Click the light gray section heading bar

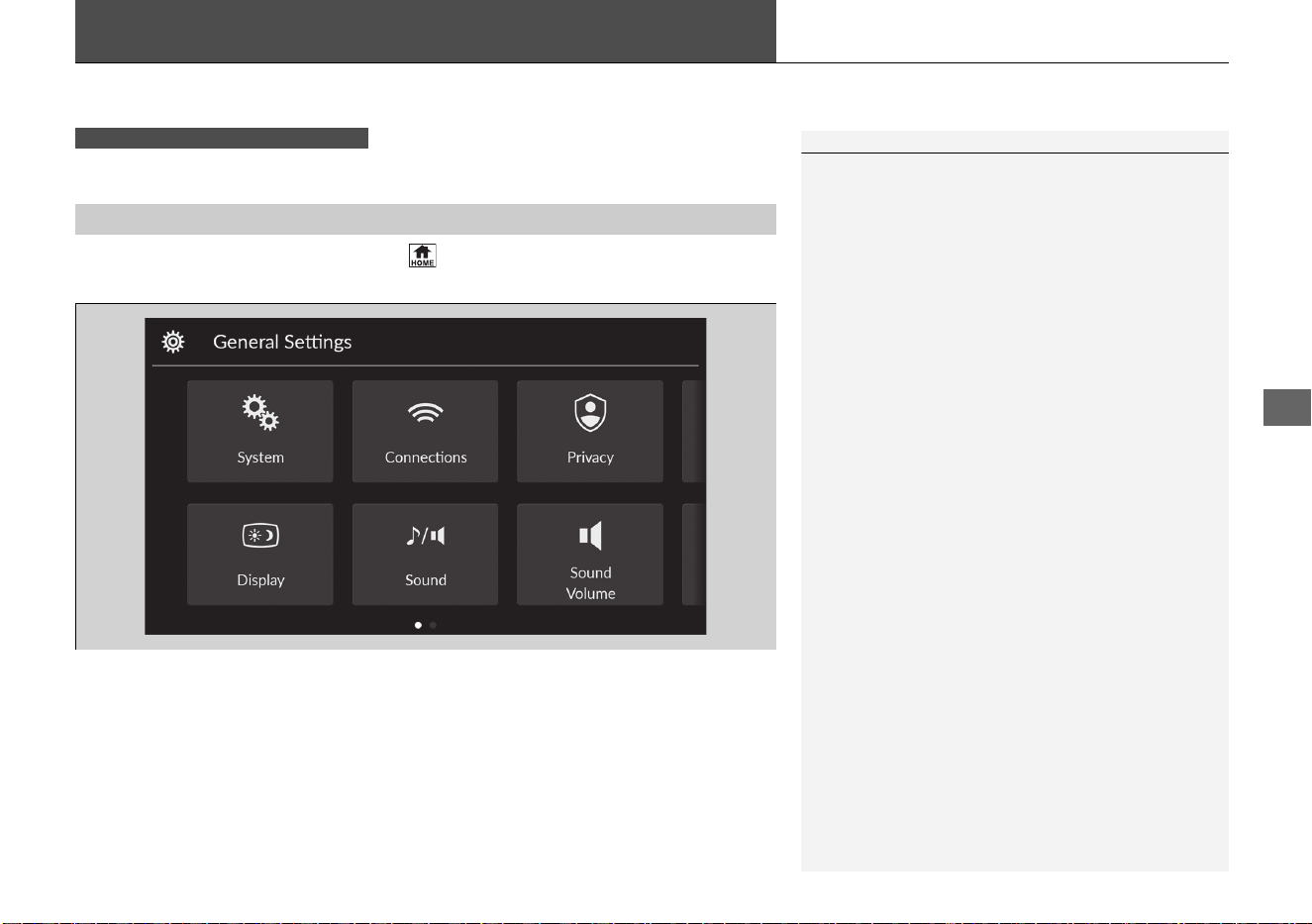click(x=426, y=219)
